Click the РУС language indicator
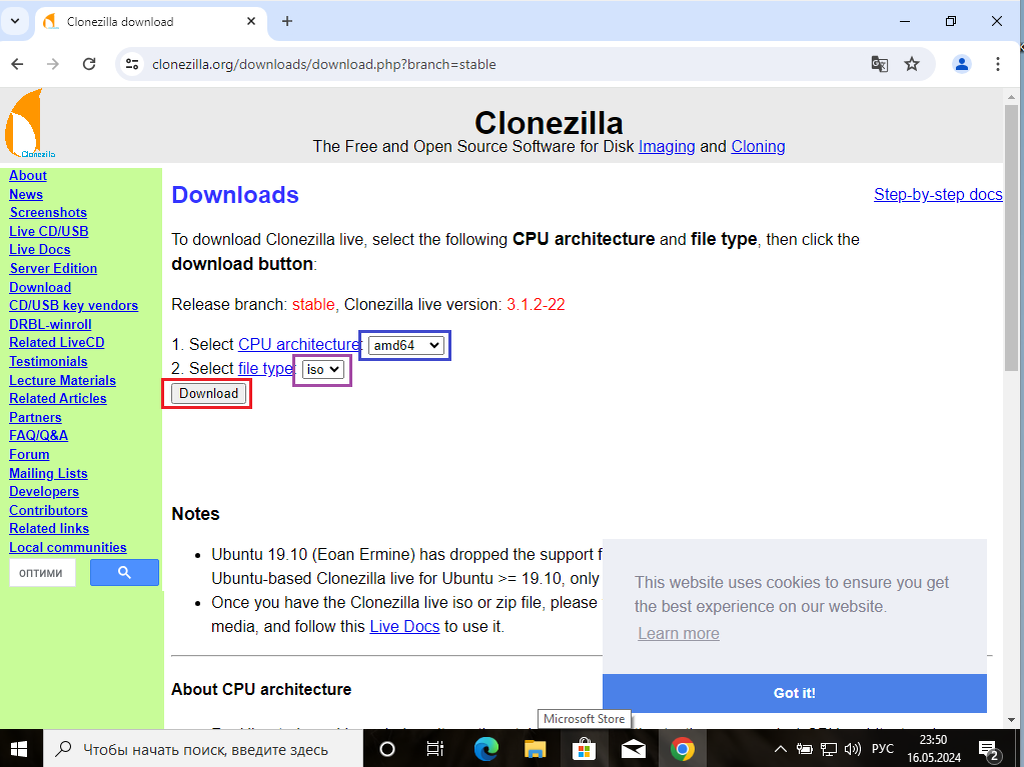Viewport: 1024px width, 767px height. 882,749
